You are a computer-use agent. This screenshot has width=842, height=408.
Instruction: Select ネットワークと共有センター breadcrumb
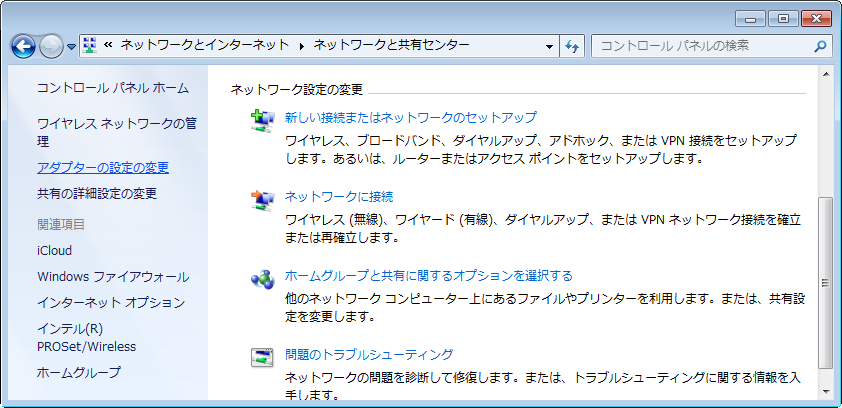click(391, 45)
